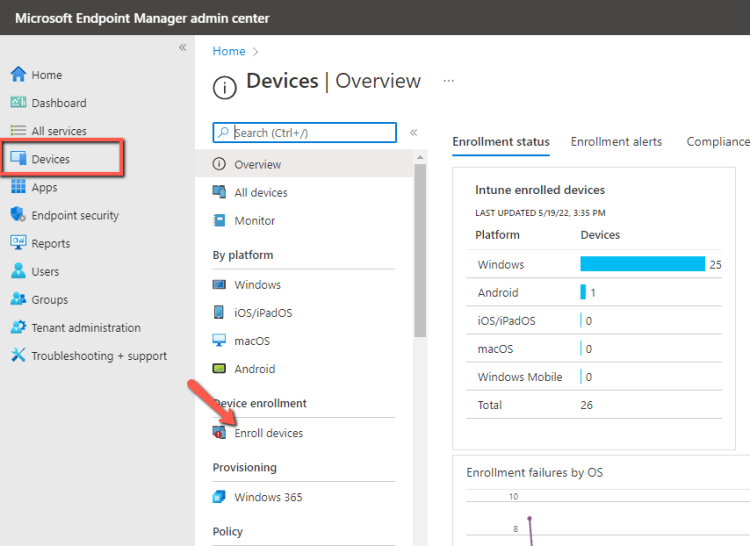This screenshot has width=750, height=546.
Task: Click the Windows count 25
Action: pyautogui.click(x=716, y=264)
